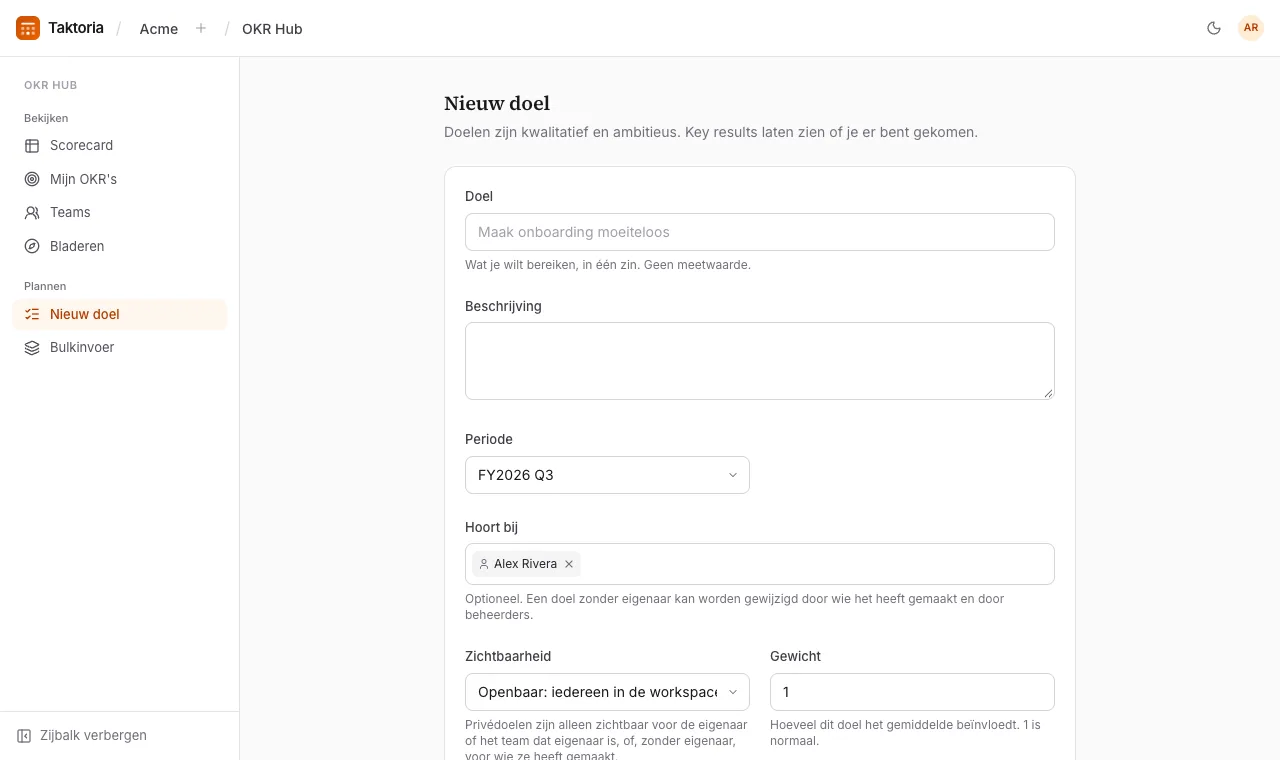Click the Taktoria orange logo icon

(x=28, y=28)
